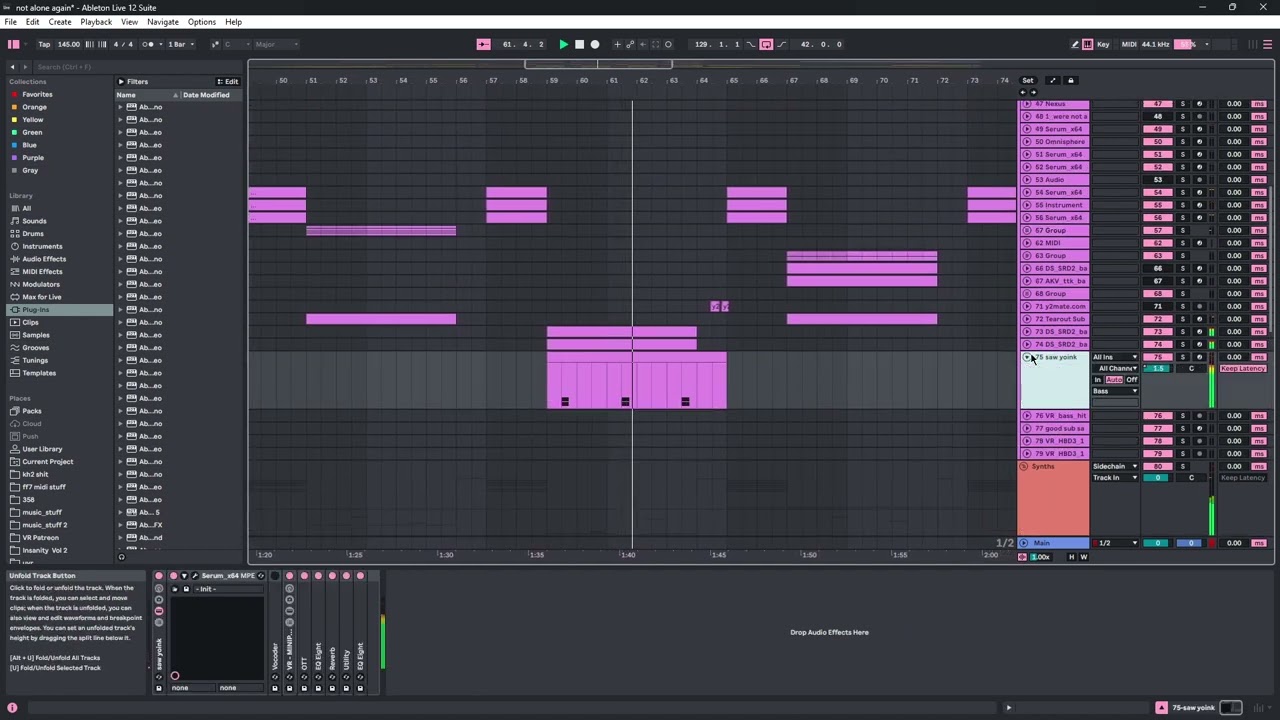Solo track 72 Tearout Sub
This screenshot has width=1280, height=720.
(x=1182, y=319)
